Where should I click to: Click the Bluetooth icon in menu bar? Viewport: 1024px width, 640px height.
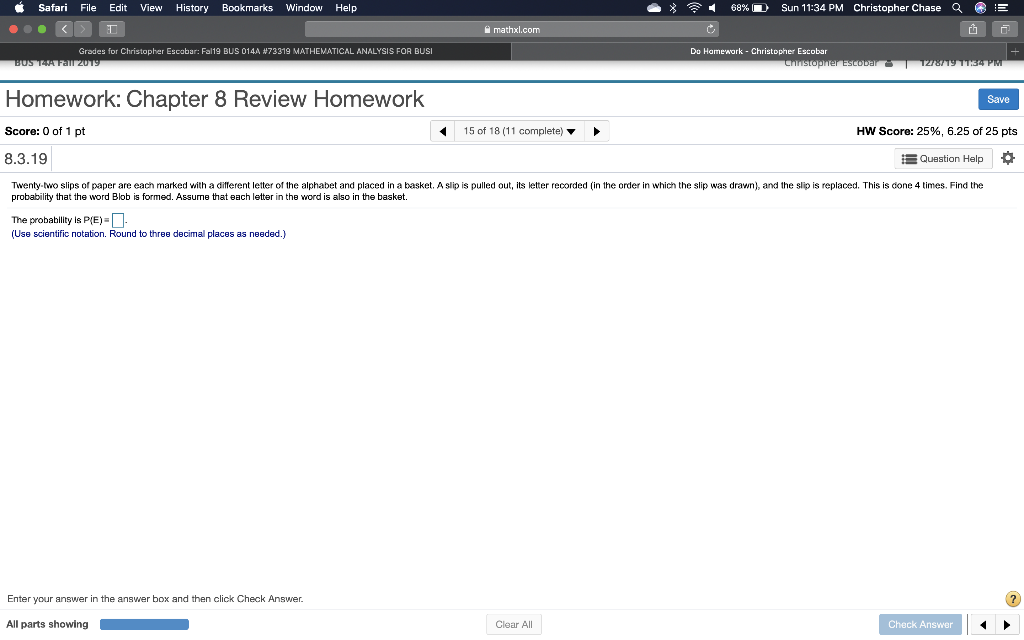click(671, 8)
